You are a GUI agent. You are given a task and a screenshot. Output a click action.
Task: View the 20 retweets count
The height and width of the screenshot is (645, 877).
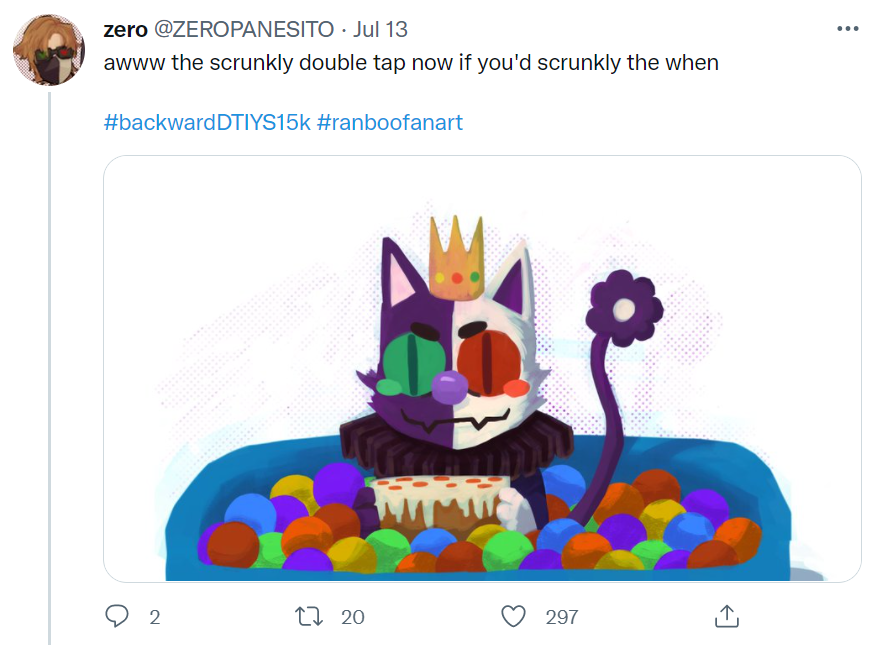[x=351, y=618]
